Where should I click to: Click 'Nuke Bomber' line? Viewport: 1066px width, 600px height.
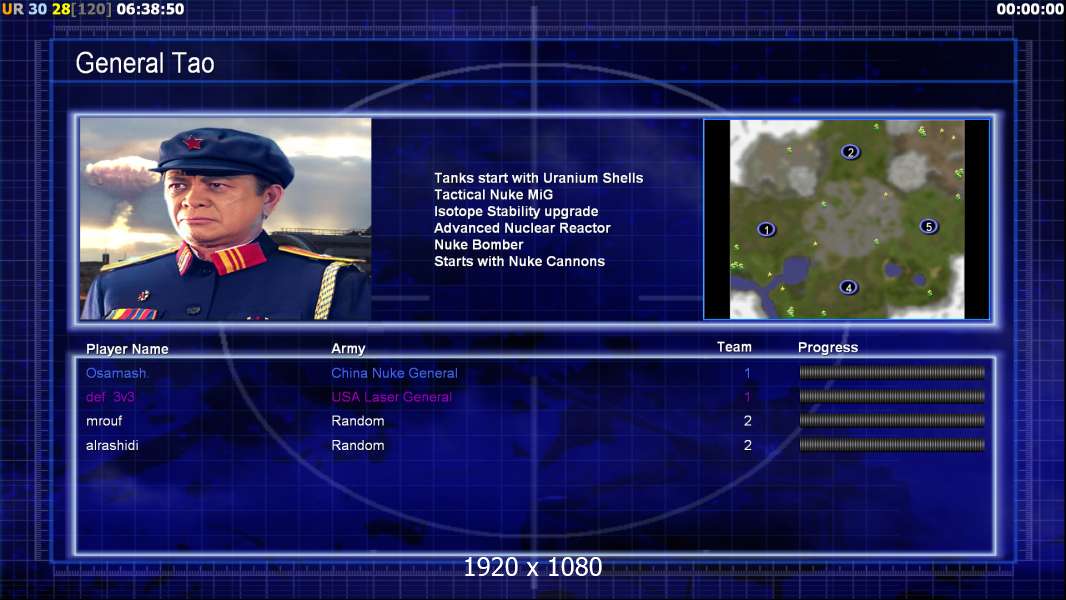[x=479, y=245]
